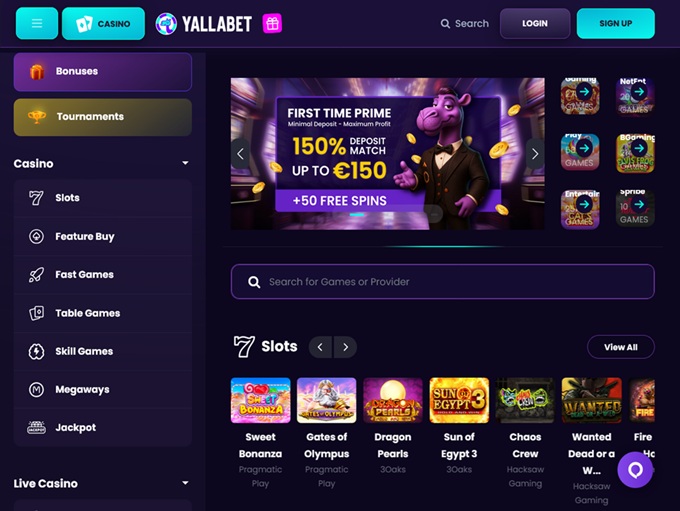Open NetEnt provider games tile

coord(635,96)
